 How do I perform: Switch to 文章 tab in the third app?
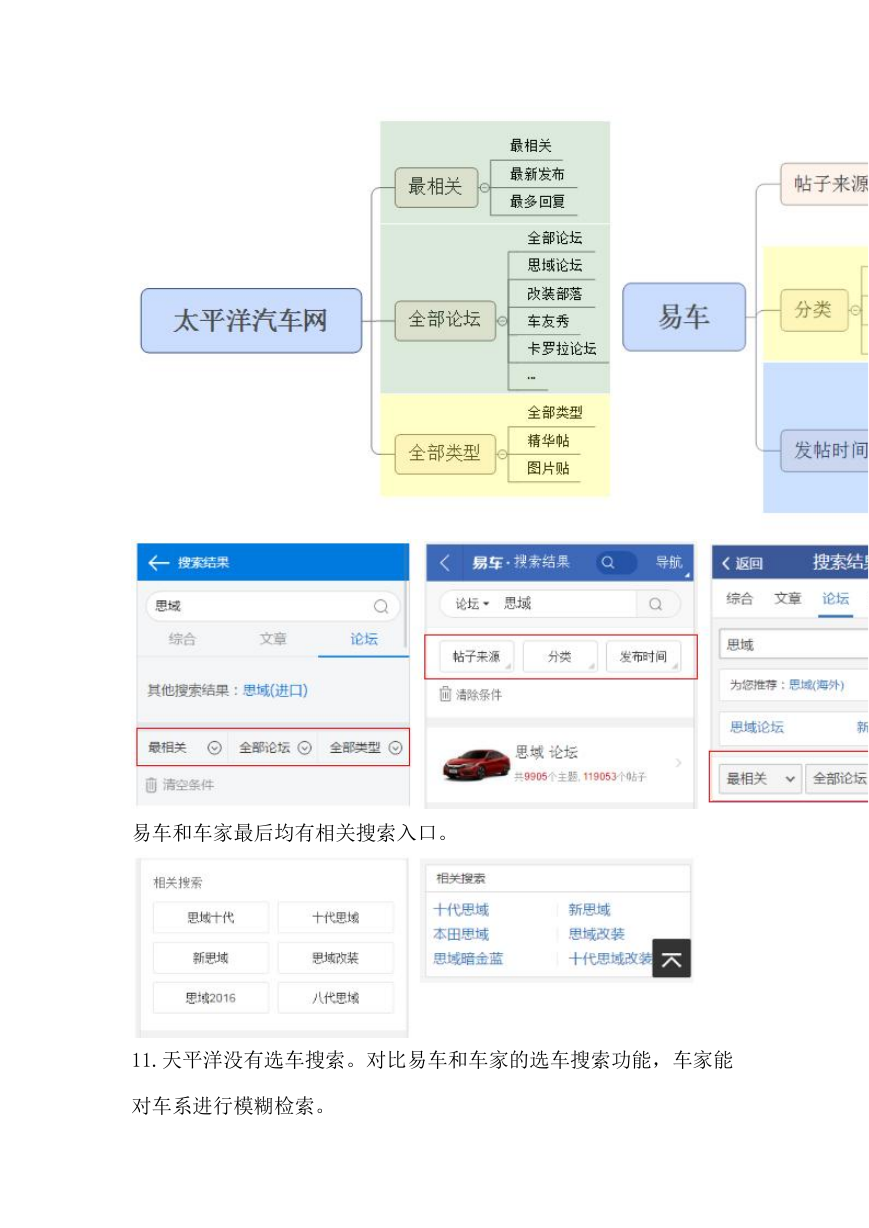tap(788, 598)
